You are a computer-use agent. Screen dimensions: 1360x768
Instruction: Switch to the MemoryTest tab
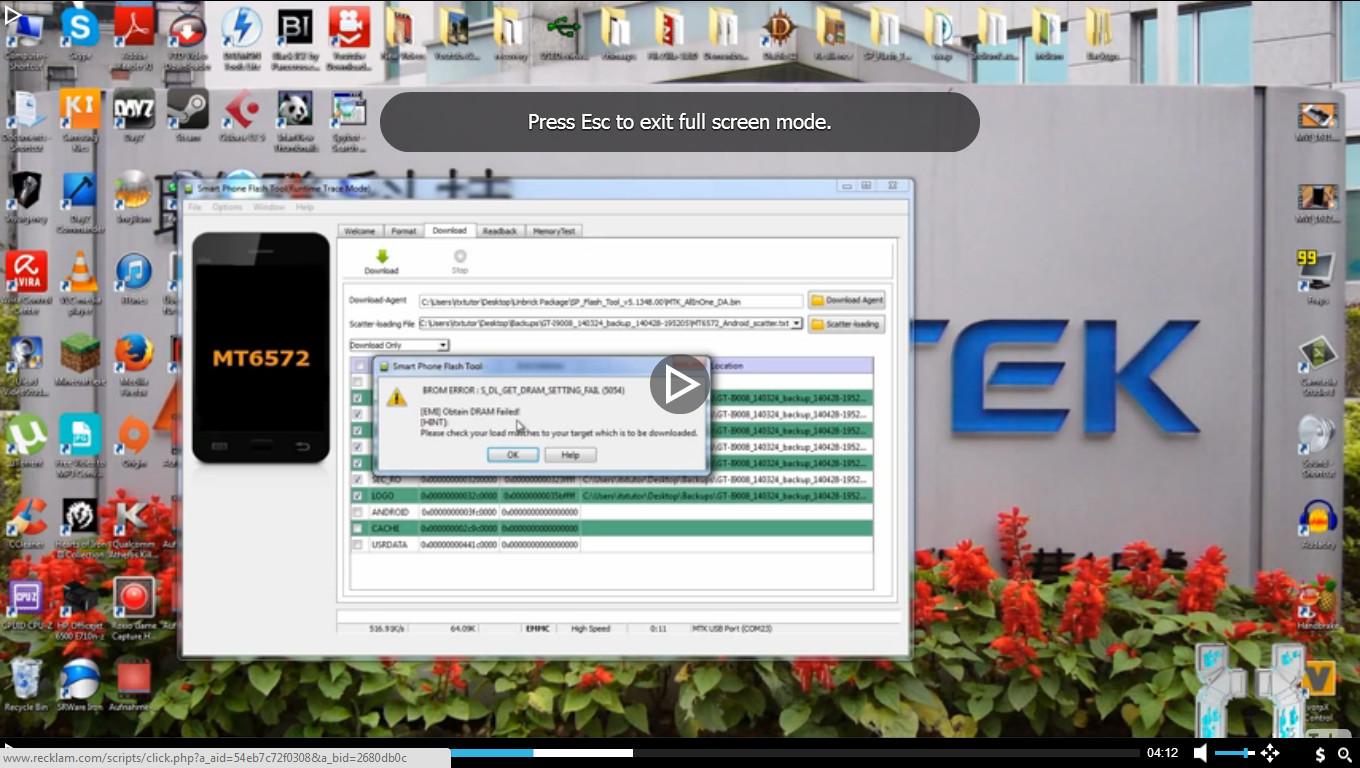tap(554, 231)
